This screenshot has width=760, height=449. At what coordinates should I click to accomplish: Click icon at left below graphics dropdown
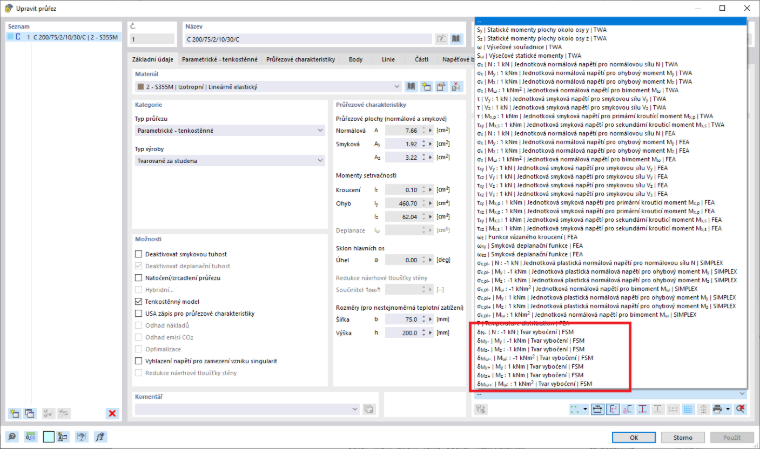click(x=481, y=409)
